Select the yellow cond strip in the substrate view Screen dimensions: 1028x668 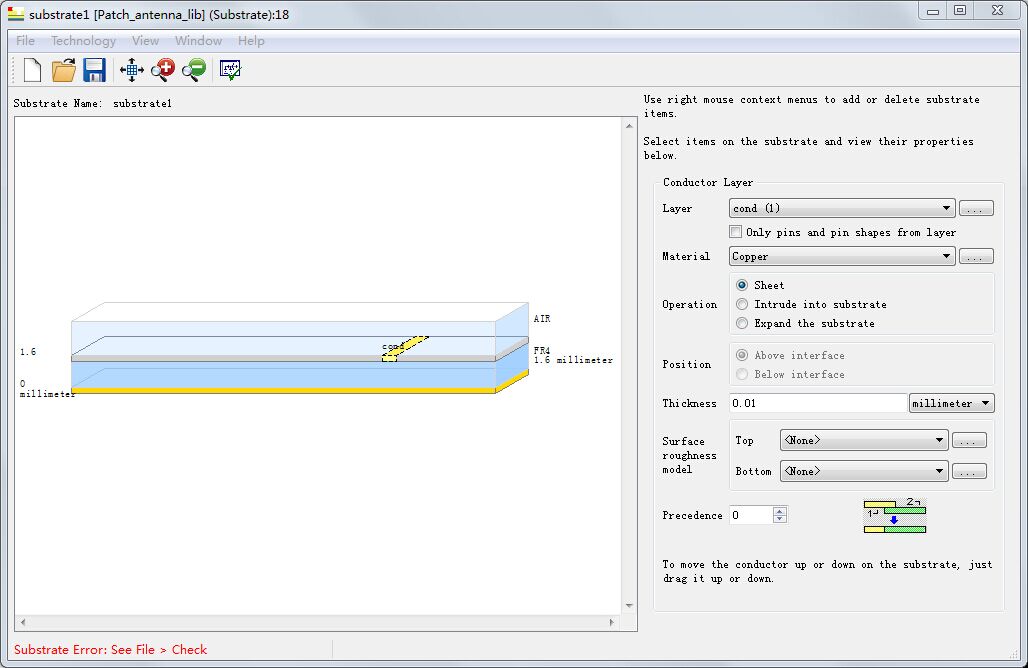pyautogui.click(x=405, y=348)
